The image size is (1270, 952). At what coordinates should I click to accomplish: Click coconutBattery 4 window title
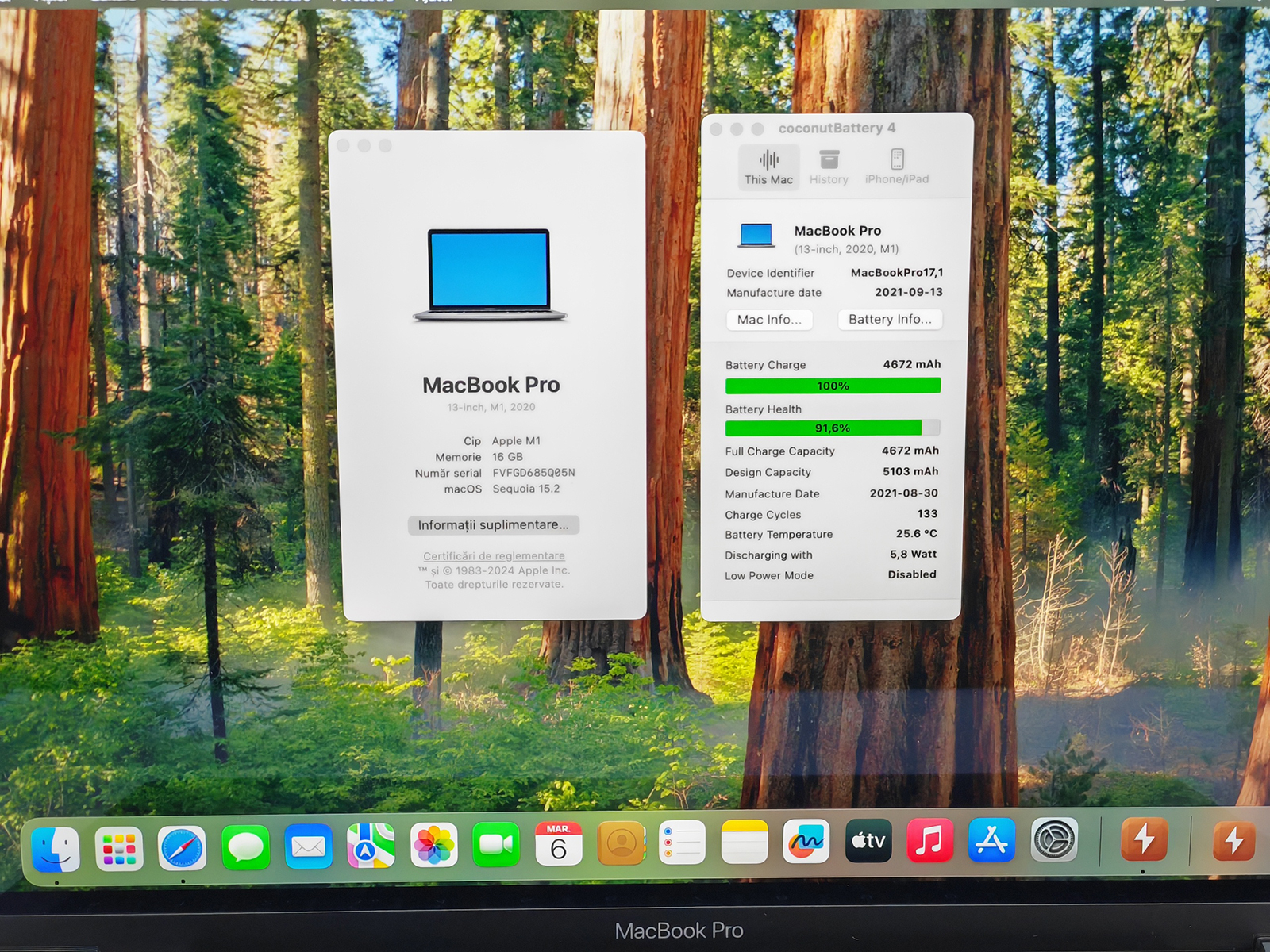[x=837, y=128]
